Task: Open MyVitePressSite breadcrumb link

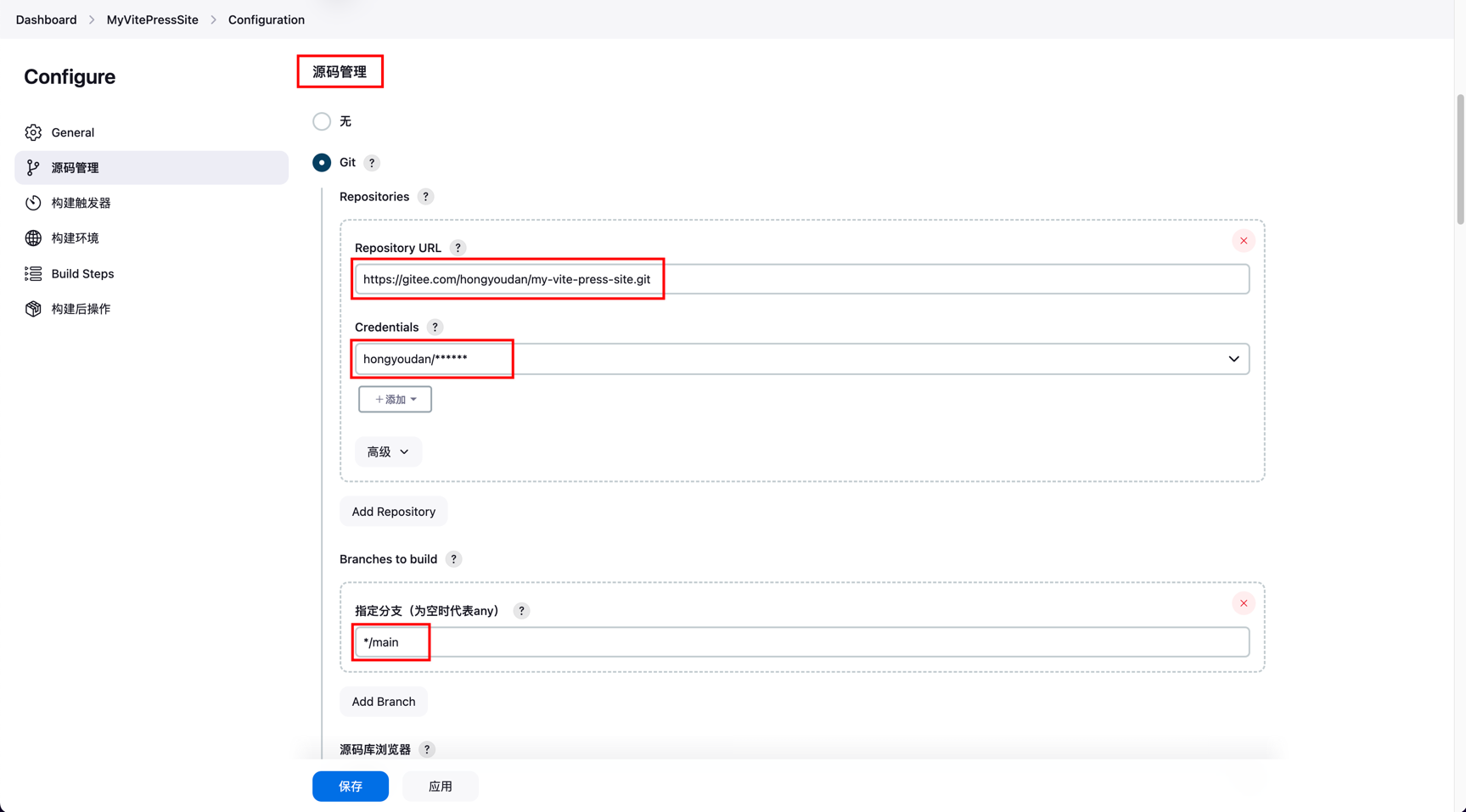Action: (x=152, y=20)
